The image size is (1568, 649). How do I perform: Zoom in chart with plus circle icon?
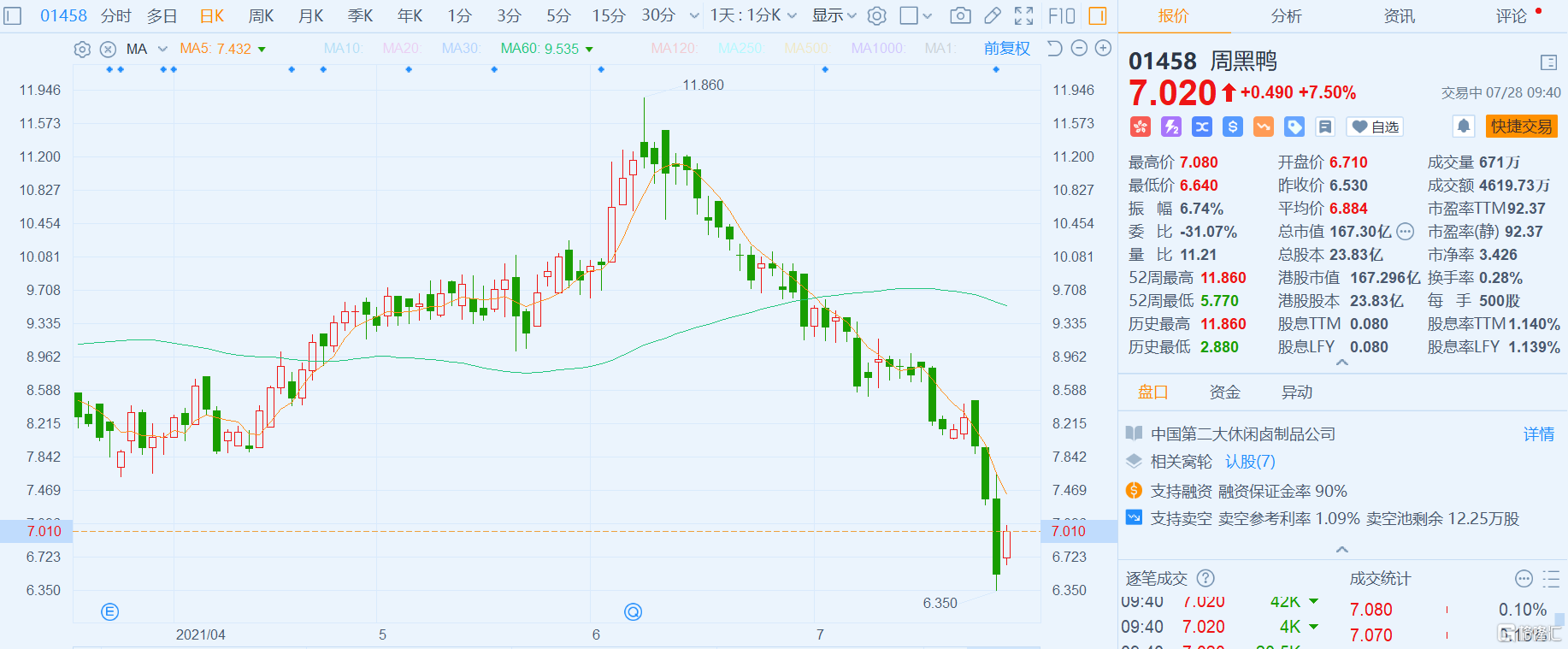tap(1103, 49)
